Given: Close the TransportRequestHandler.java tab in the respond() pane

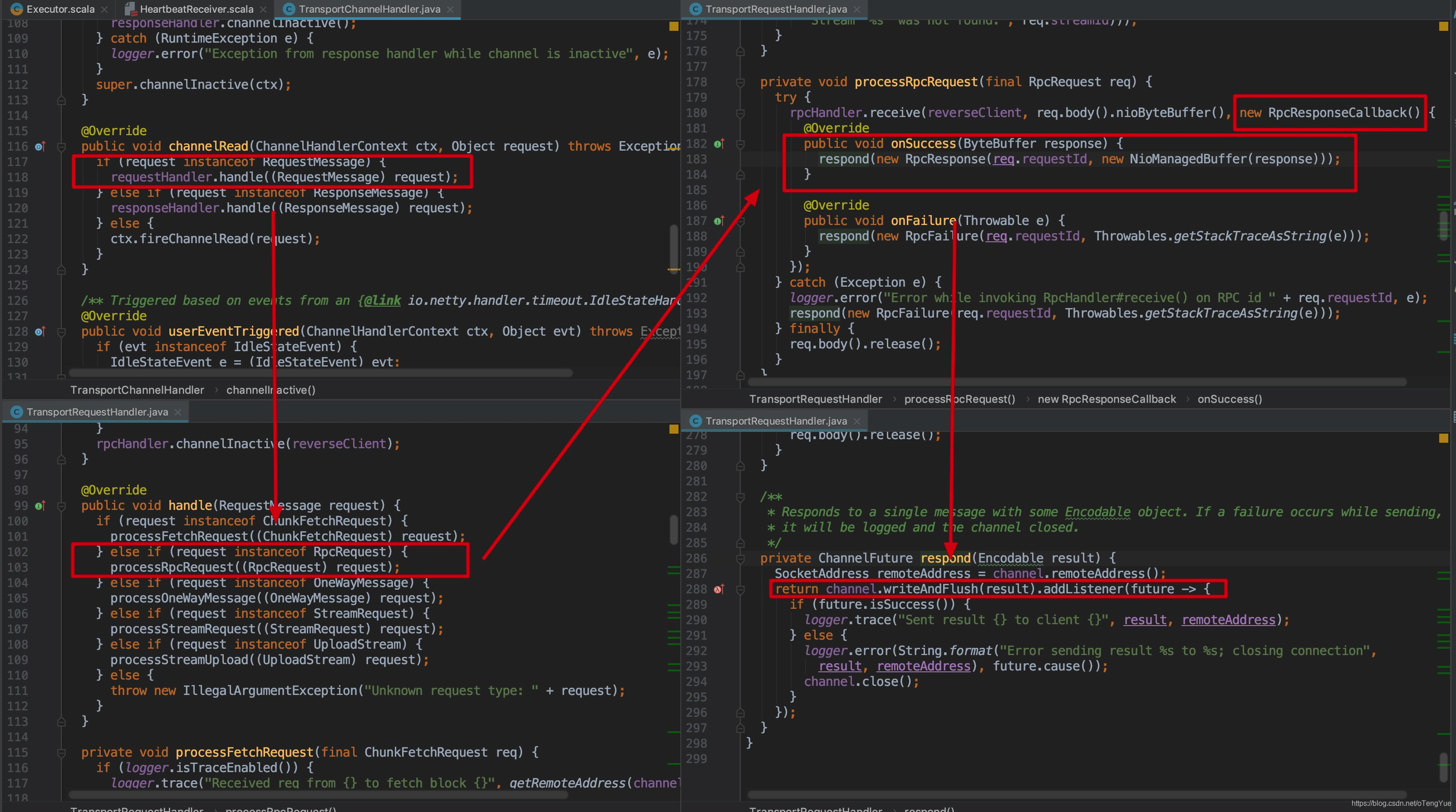Looking at the screenshot, I should click(x=857, y=421).
